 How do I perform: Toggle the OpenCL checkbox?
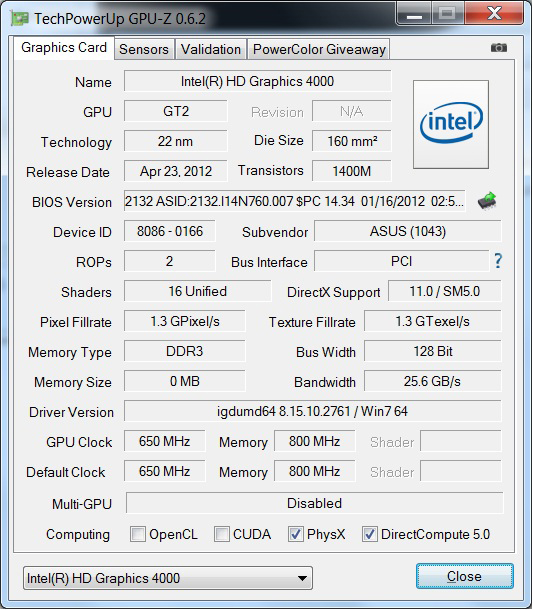[x=138, y=534]
